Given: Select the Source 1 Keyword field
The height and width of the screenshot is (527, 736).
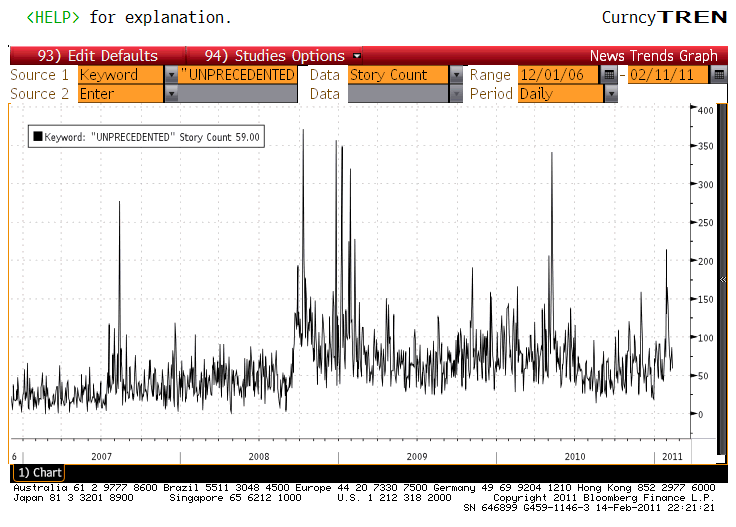Looking at the screenshot, I should (121, 75).
